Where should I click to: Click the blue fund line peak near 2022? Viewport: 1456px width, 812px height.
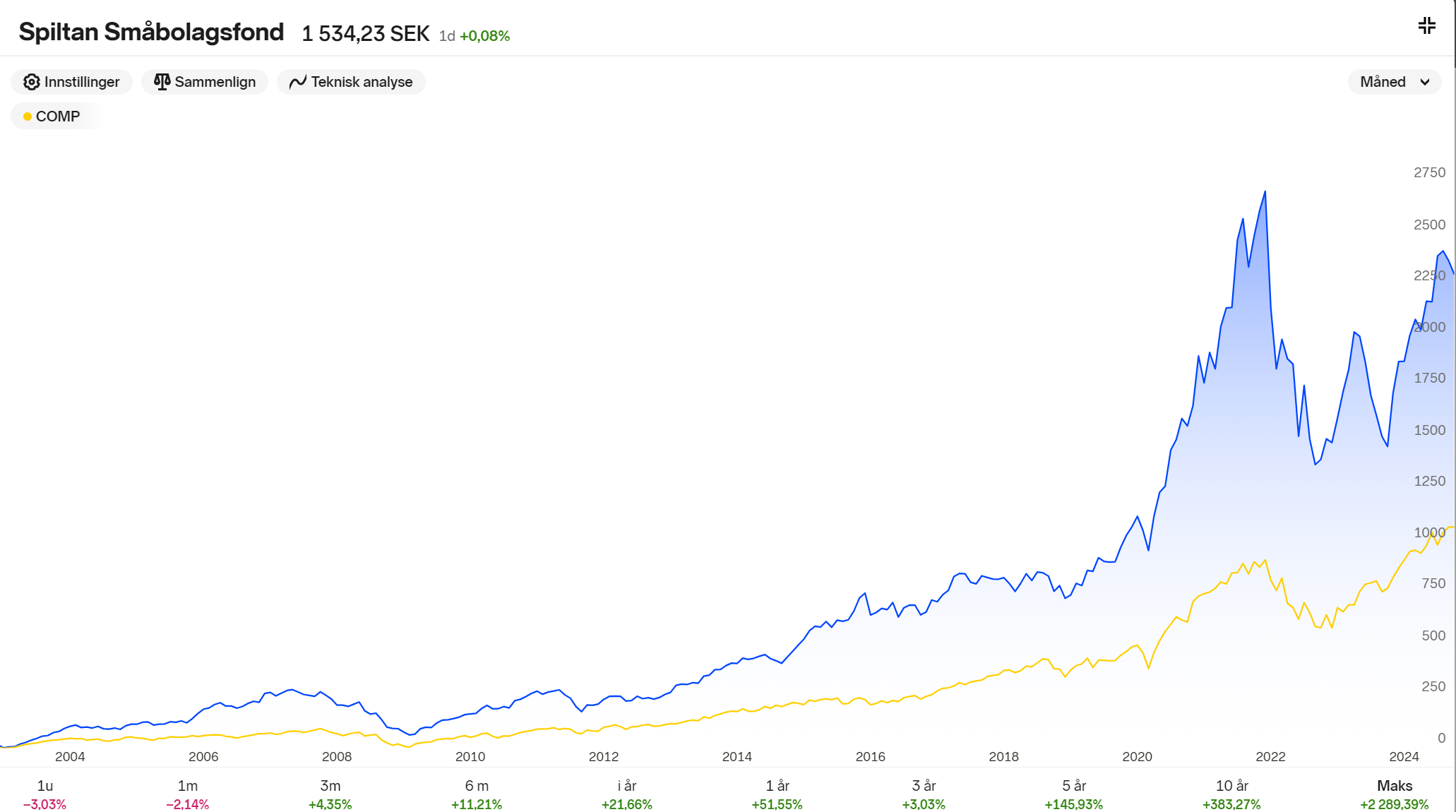click(1265, 191)
